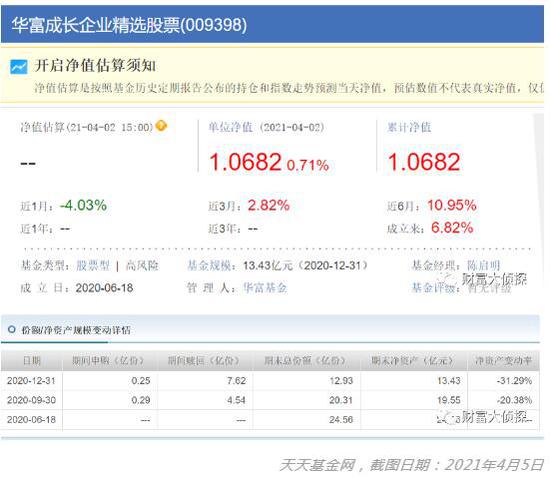Open the 单位净值 link
This screenshot has height=479, width=550.
click(x=230, y=127)
